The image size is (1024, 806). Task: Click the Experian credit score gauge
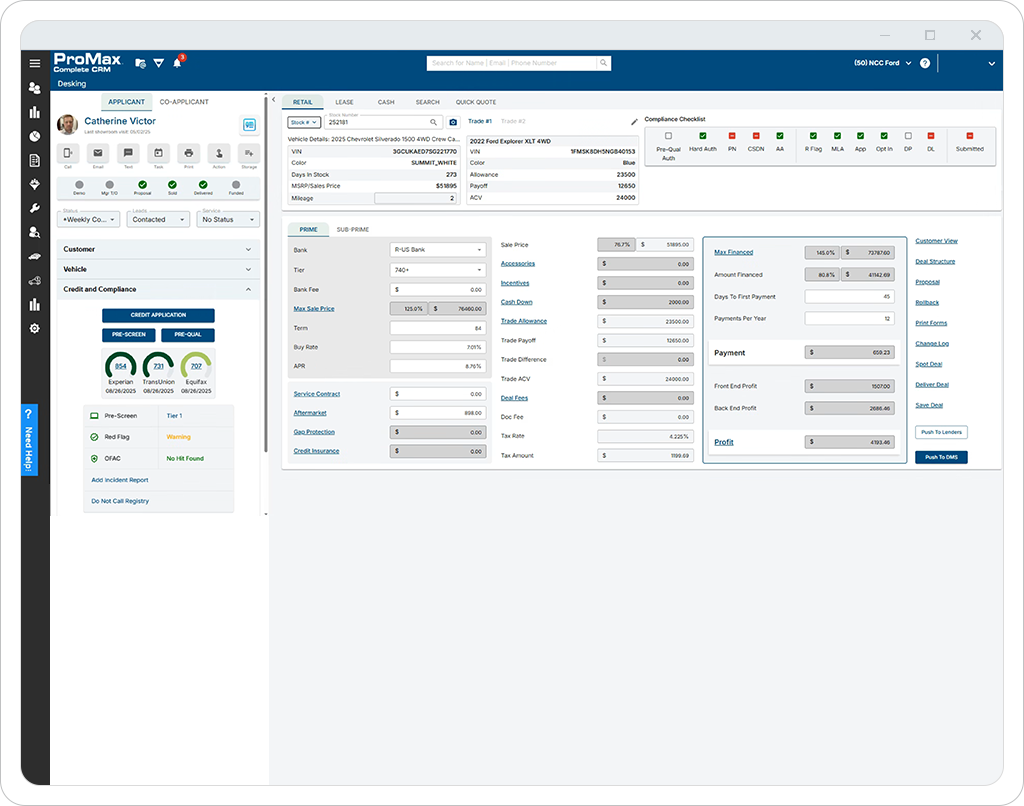(x=121, y=366)
